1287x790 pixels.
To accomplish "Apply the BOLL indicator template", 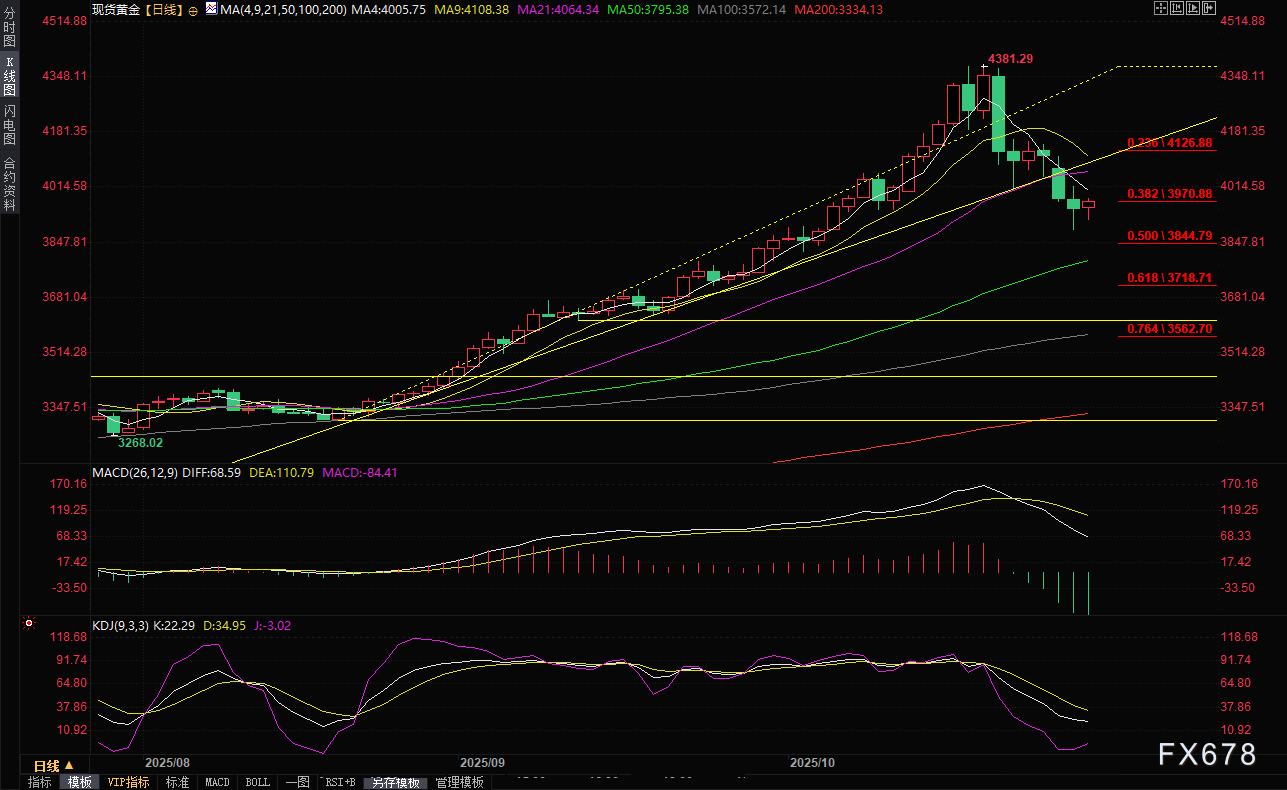I will pyautogui.click(x=257, y=782).
